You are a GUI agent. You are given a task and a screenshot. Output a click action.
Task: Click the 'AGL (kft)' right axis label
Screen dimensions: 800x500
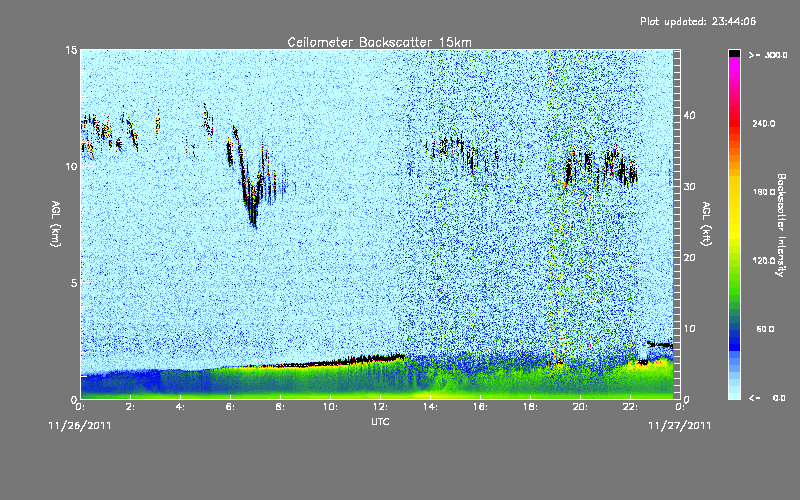706,224
